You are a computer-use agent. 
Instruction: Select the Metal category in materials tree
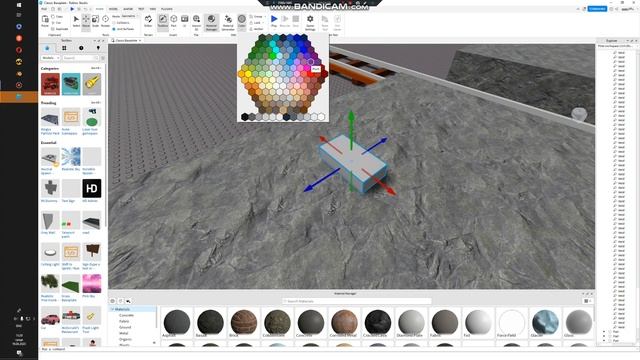124,333
